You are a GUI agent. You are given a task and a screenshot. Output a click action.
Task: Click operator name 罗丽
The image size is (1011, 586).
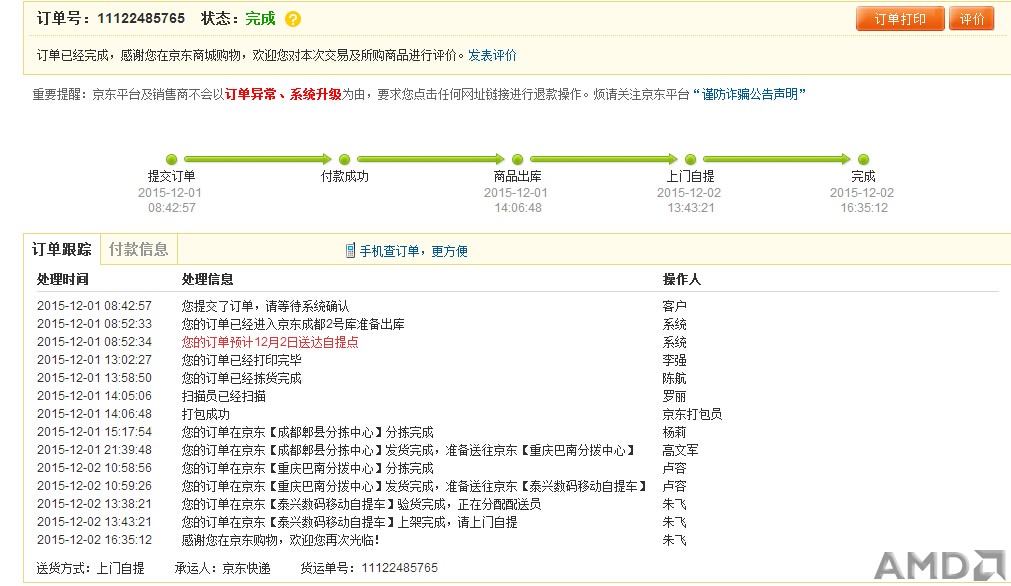(x=674, y=396)
